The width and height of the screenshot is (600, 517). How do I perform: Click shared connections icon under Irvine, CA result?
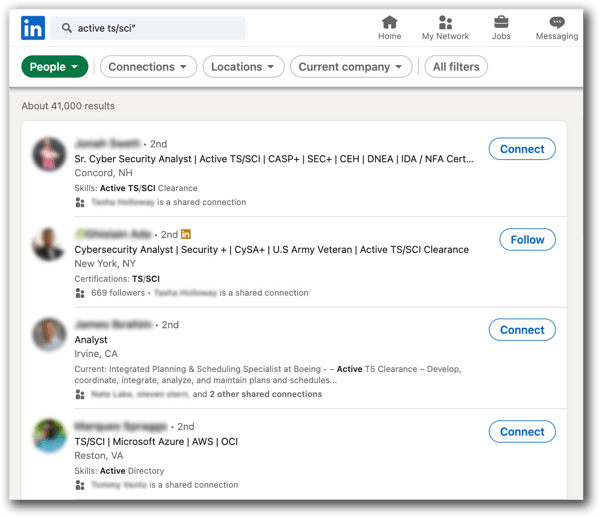click(x=80, y=394)
